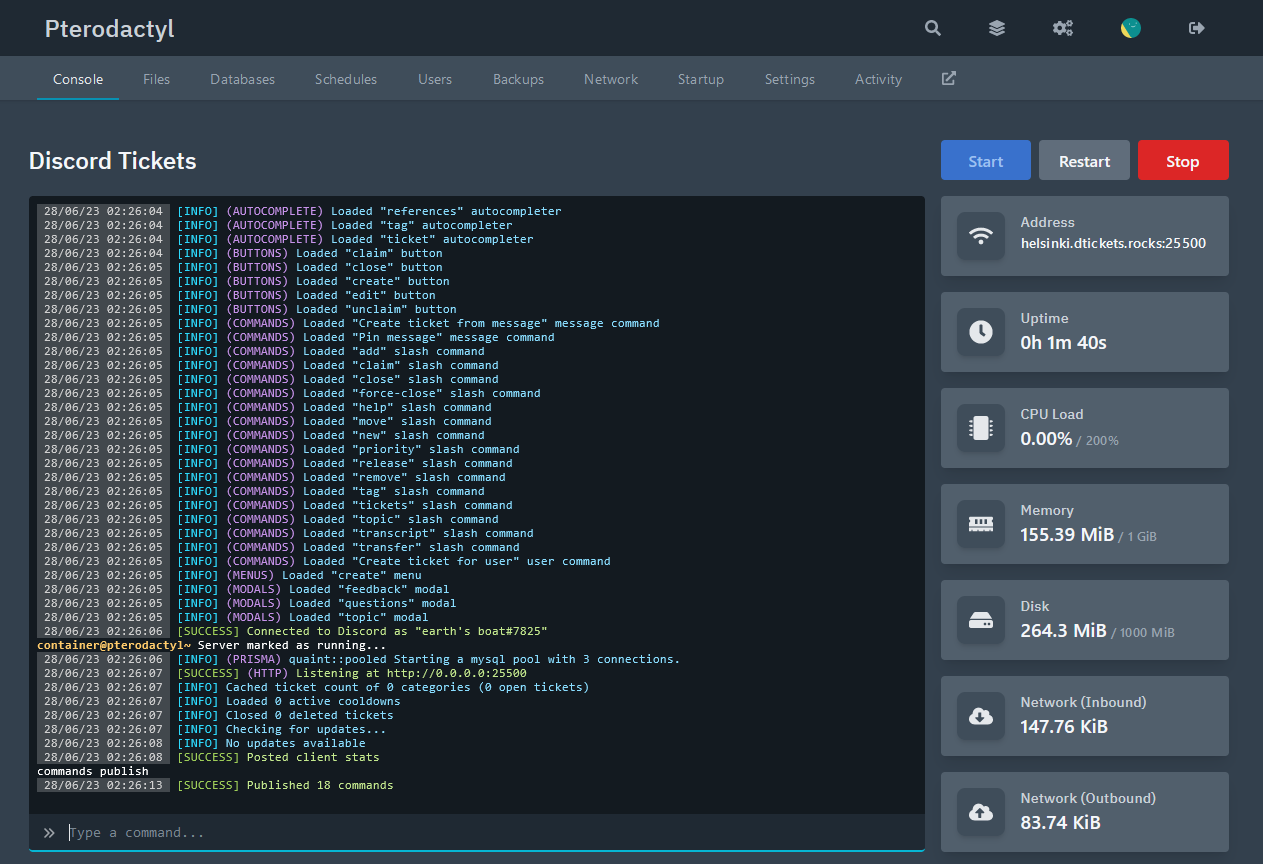Switch to the Files tab
Viewport: 1263px width, 864px height.
click(x=156, y=79)
